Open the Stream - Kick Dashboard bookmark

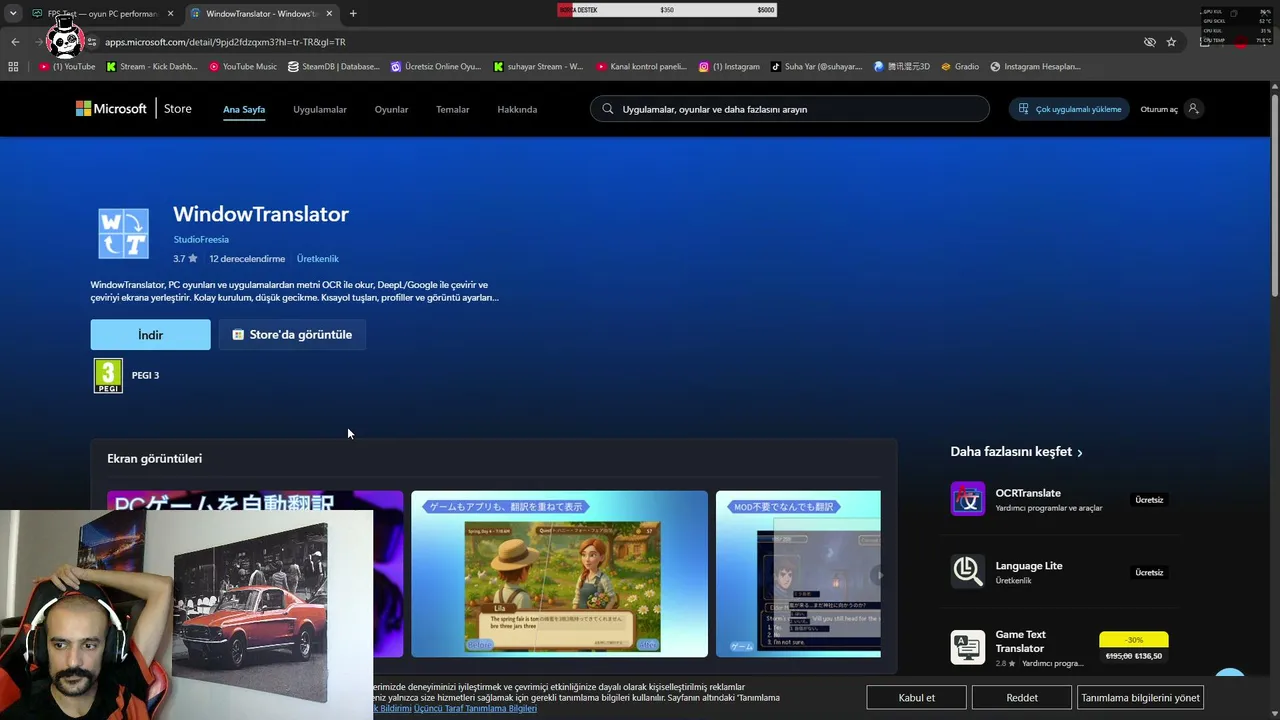pyautogui.click(x=151, y=67)
